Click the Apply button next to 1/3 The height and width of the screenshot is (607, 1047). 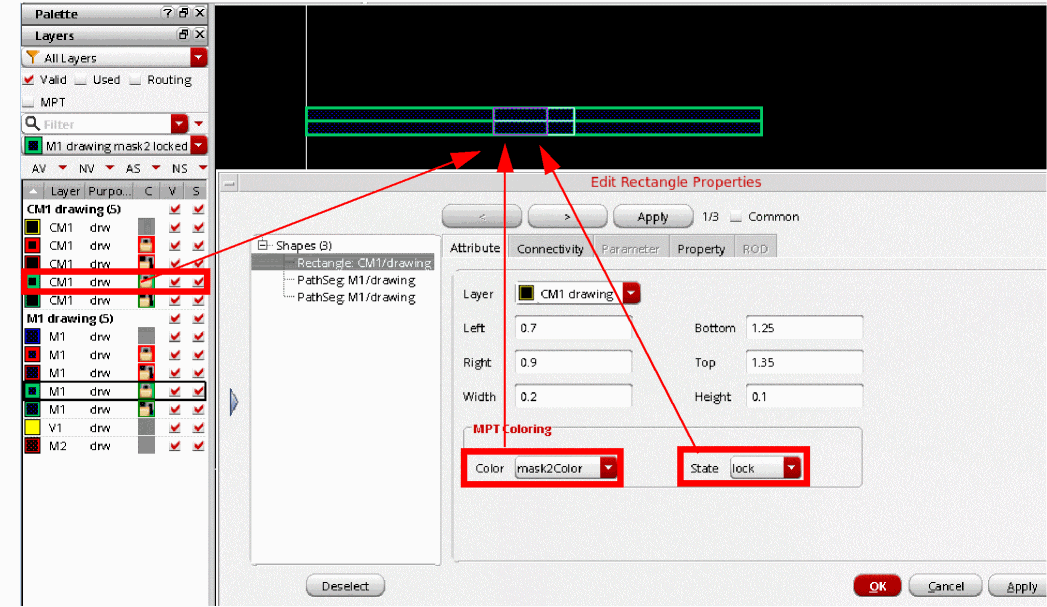pyautogui.click(x=652, y=217)
